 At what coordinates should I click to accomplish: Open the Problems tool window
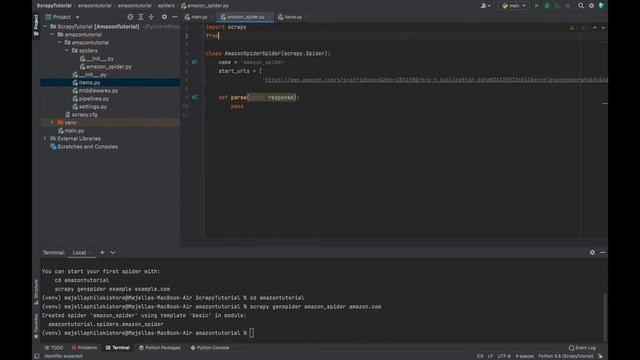(84, 348)
